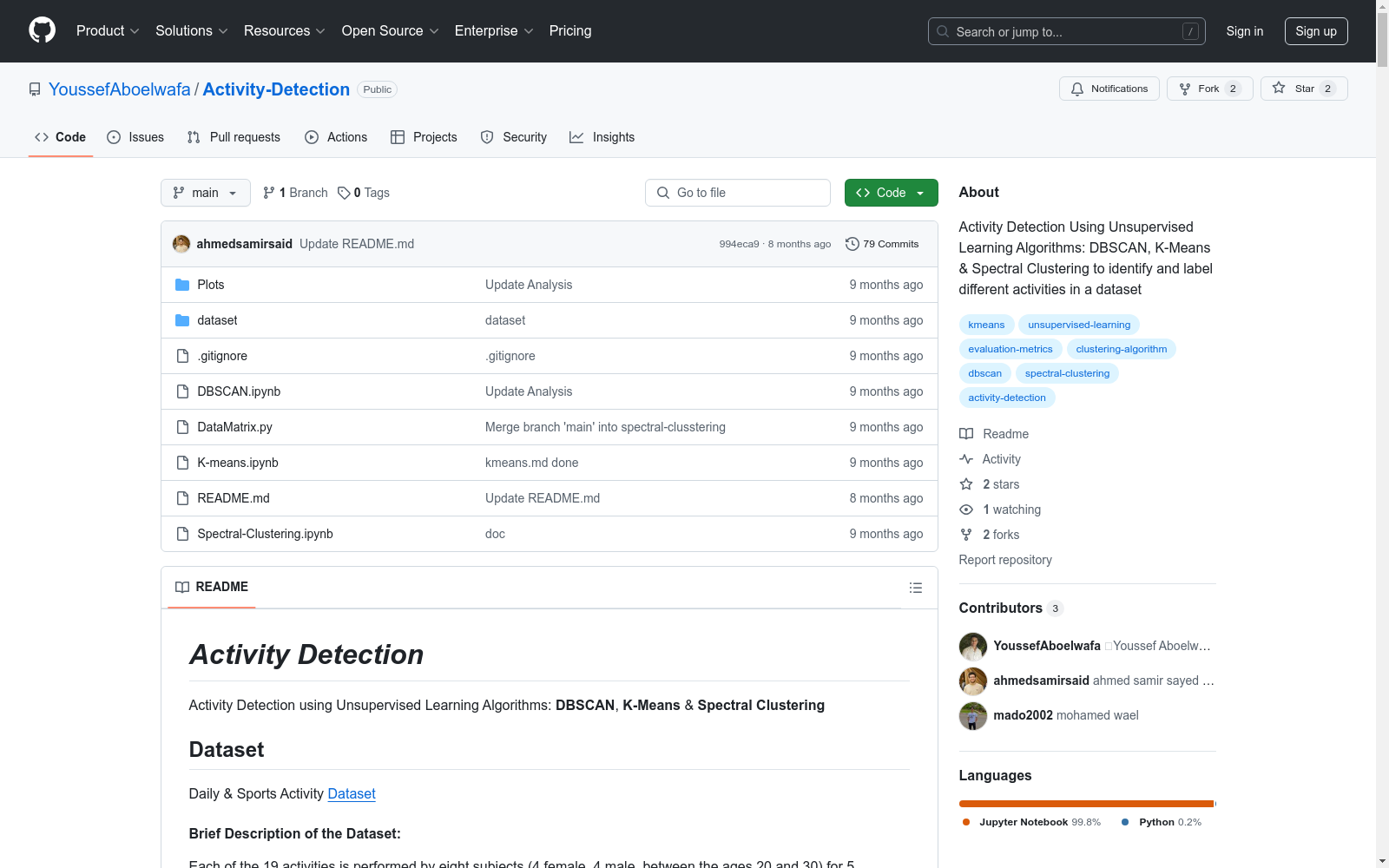Click the spectral-clustering topic tag
This screenshot has width=1389, height=868.
pos(1067,373)
